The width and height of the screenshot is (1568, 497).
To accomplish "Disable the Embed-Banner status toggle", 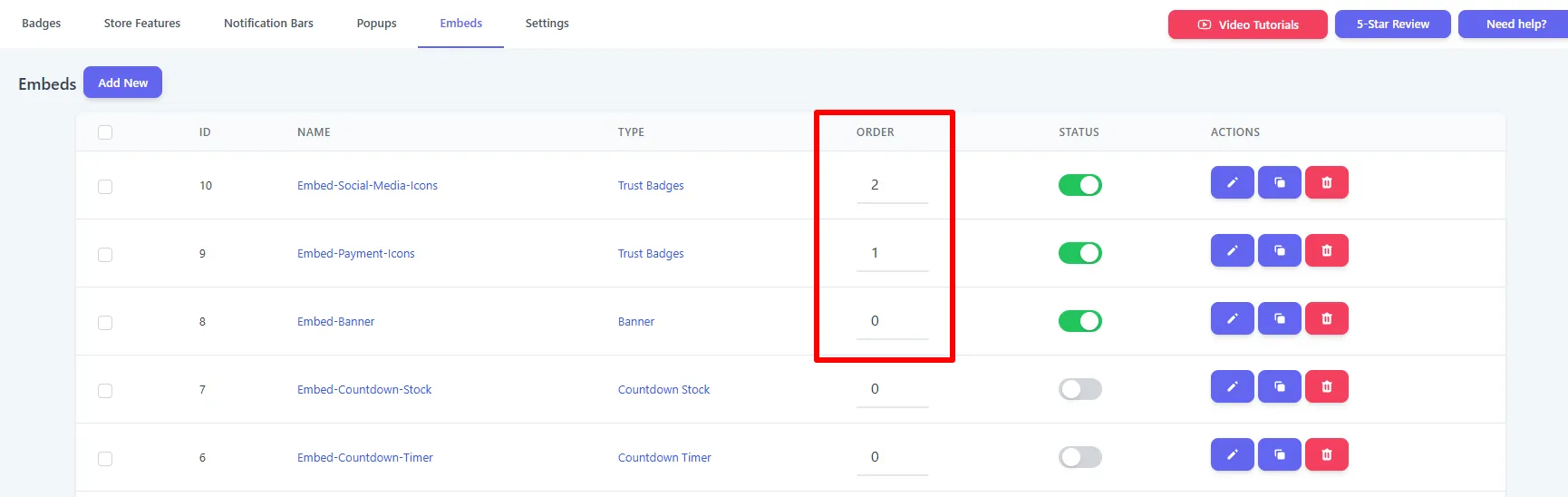I will pos(1080,321).
